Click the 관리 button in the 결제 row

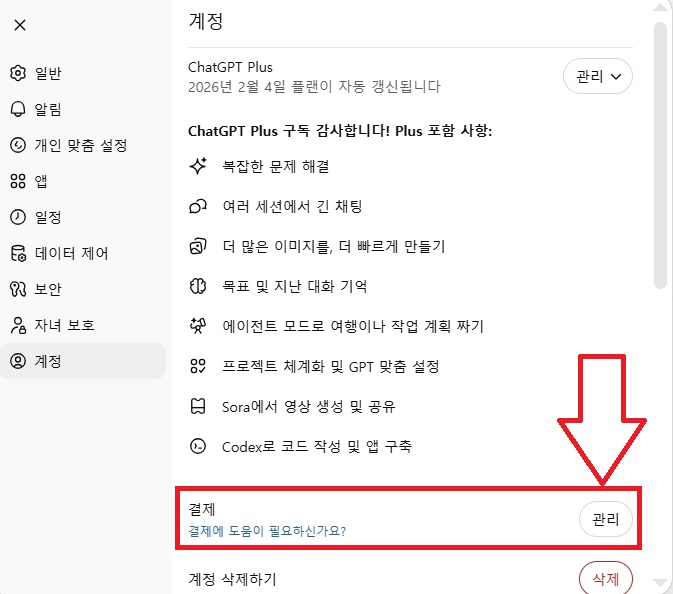pos(606,519)
